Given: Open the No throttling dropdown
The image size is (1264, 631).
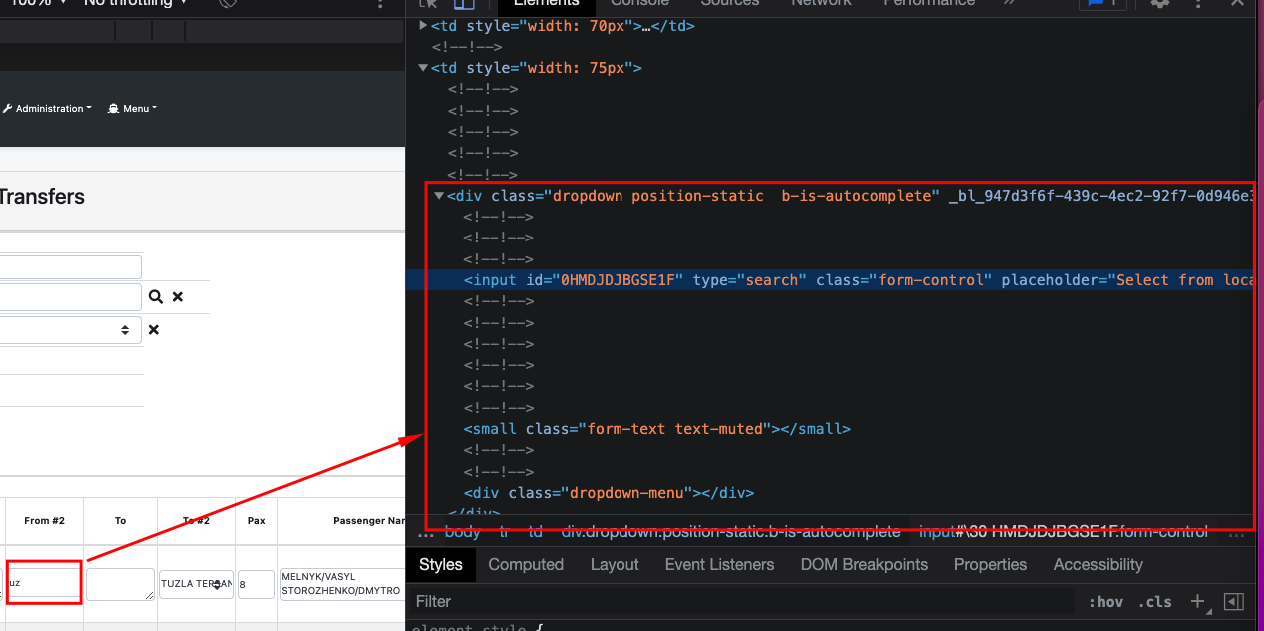Looking at the screenshot, I should (130, 4).
